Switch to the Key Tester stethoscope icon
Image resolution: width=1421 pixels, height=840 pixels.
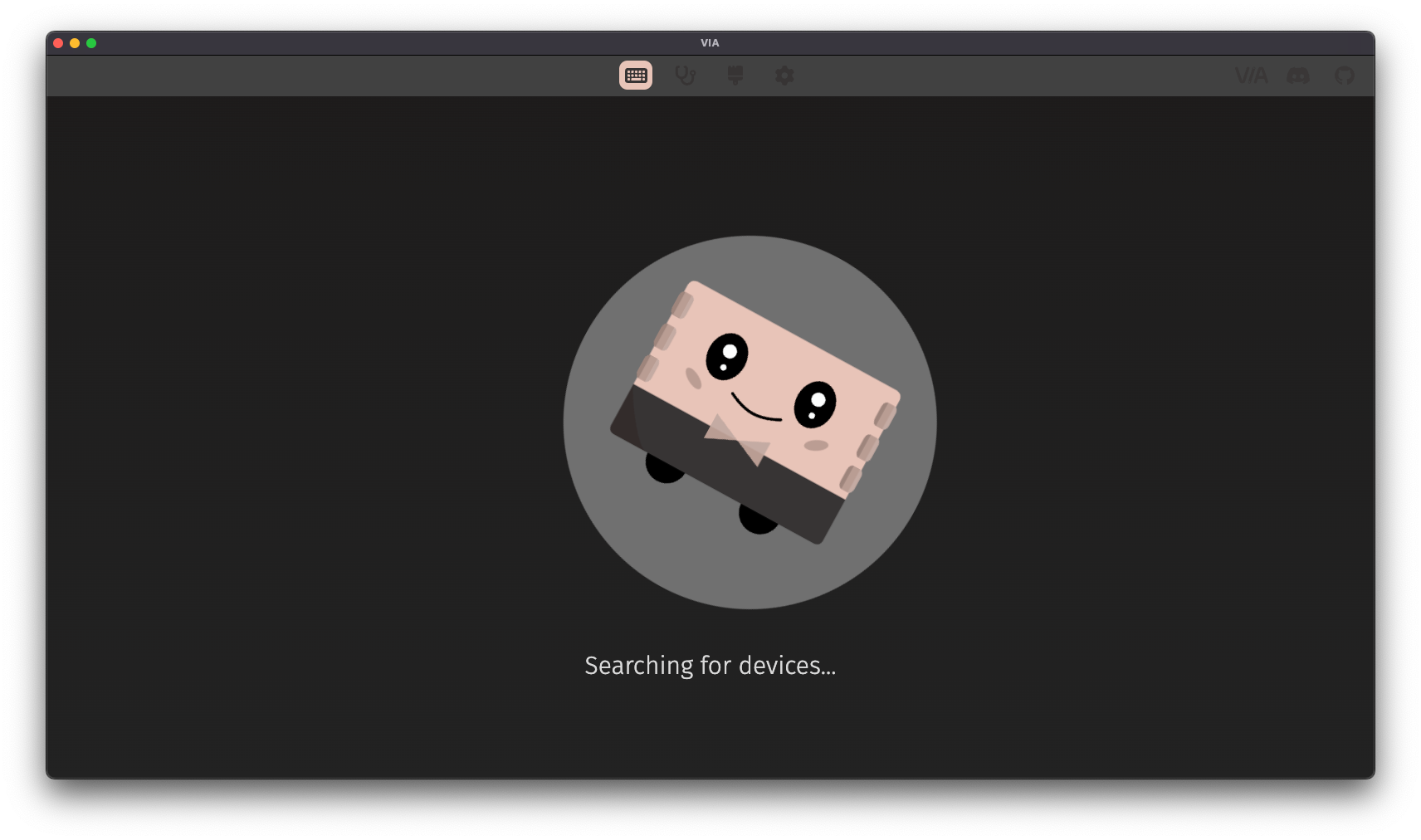click(x=685, y=76)
